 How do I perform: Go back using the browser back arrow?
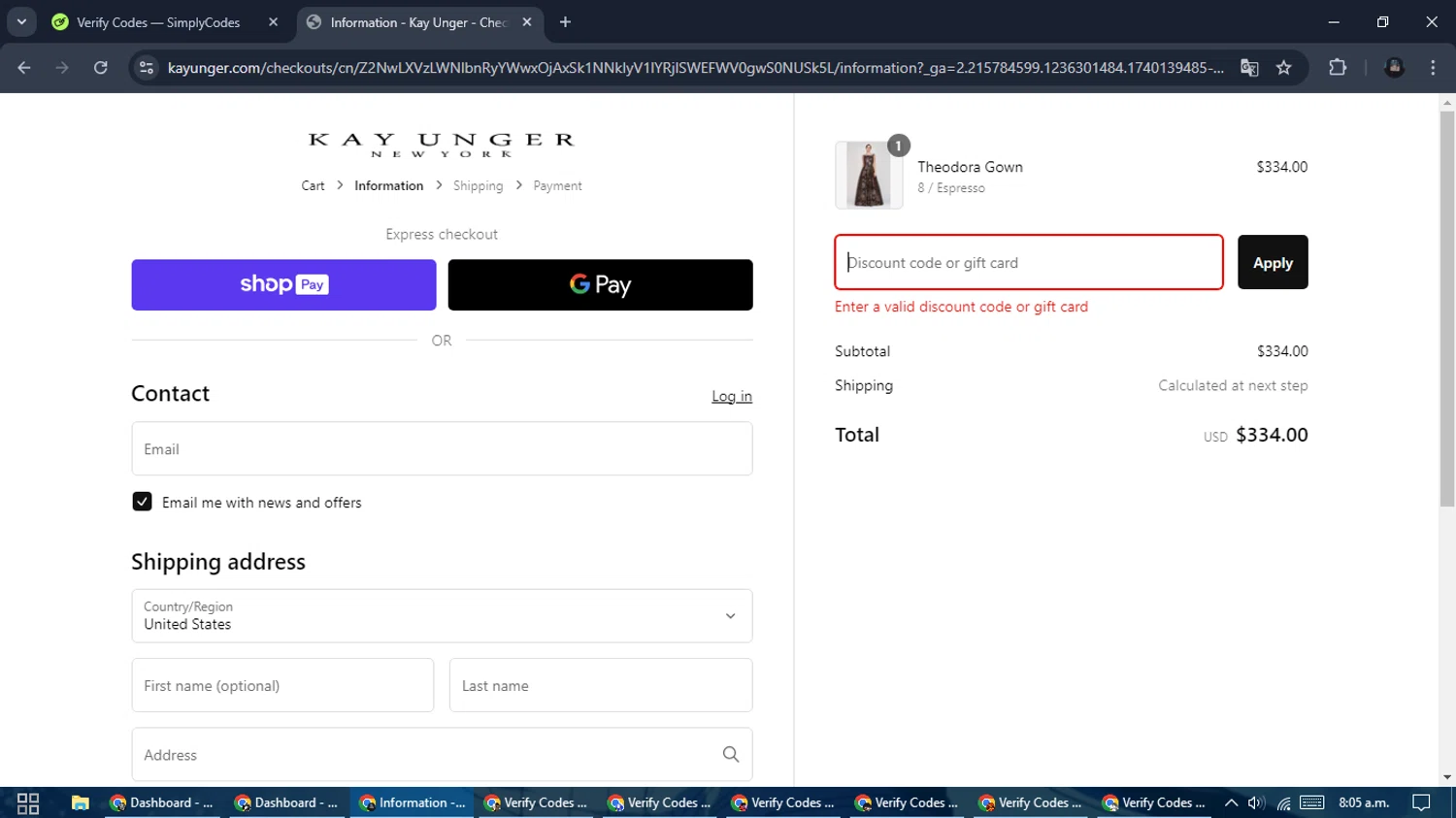pos(24,68)
